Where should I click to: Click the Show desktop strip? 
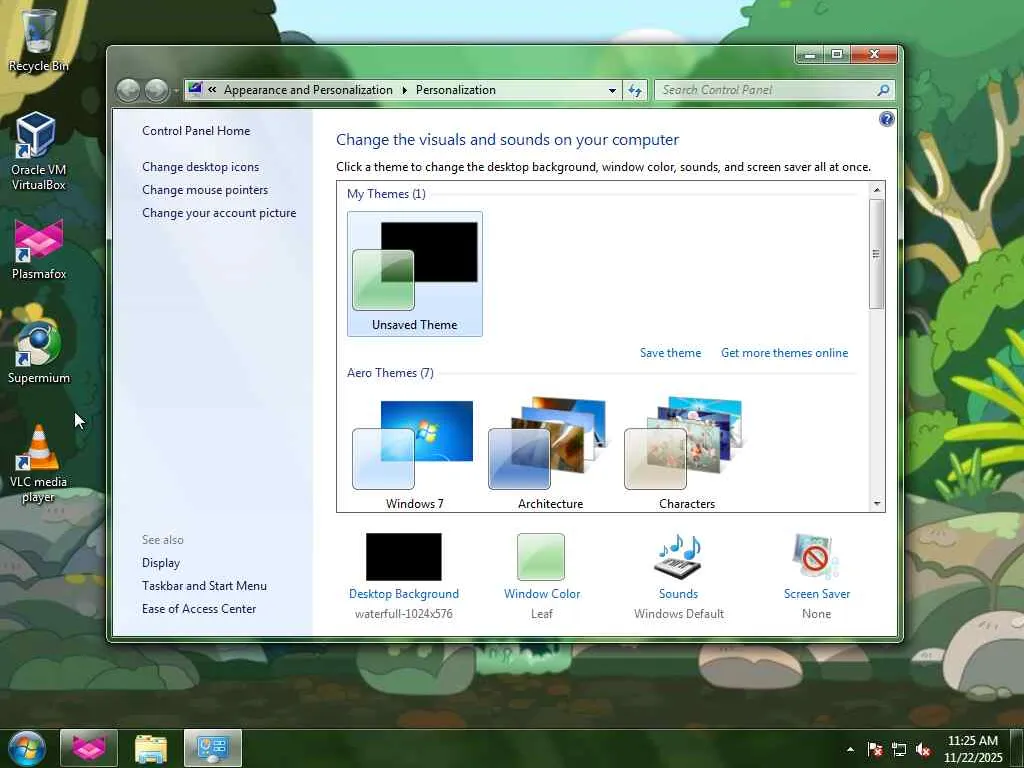tap(1017, 748)
